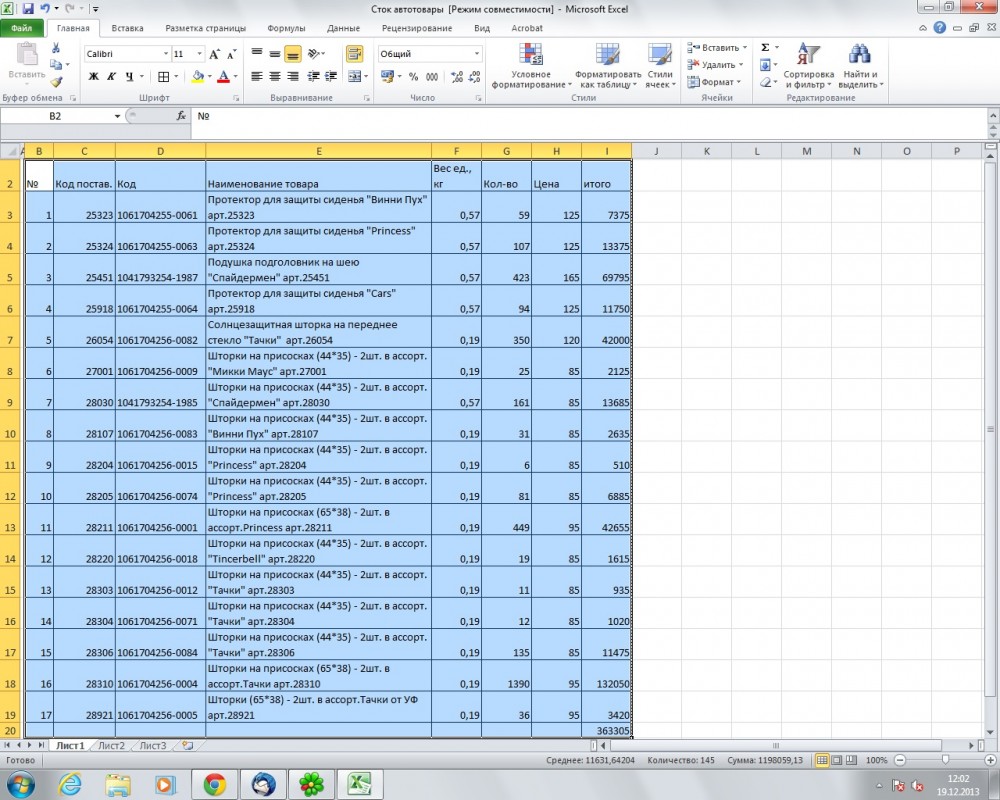Toggle bold Ж formatting
1000x800 pixels.
pyautogui.click(x=94, y=77)
